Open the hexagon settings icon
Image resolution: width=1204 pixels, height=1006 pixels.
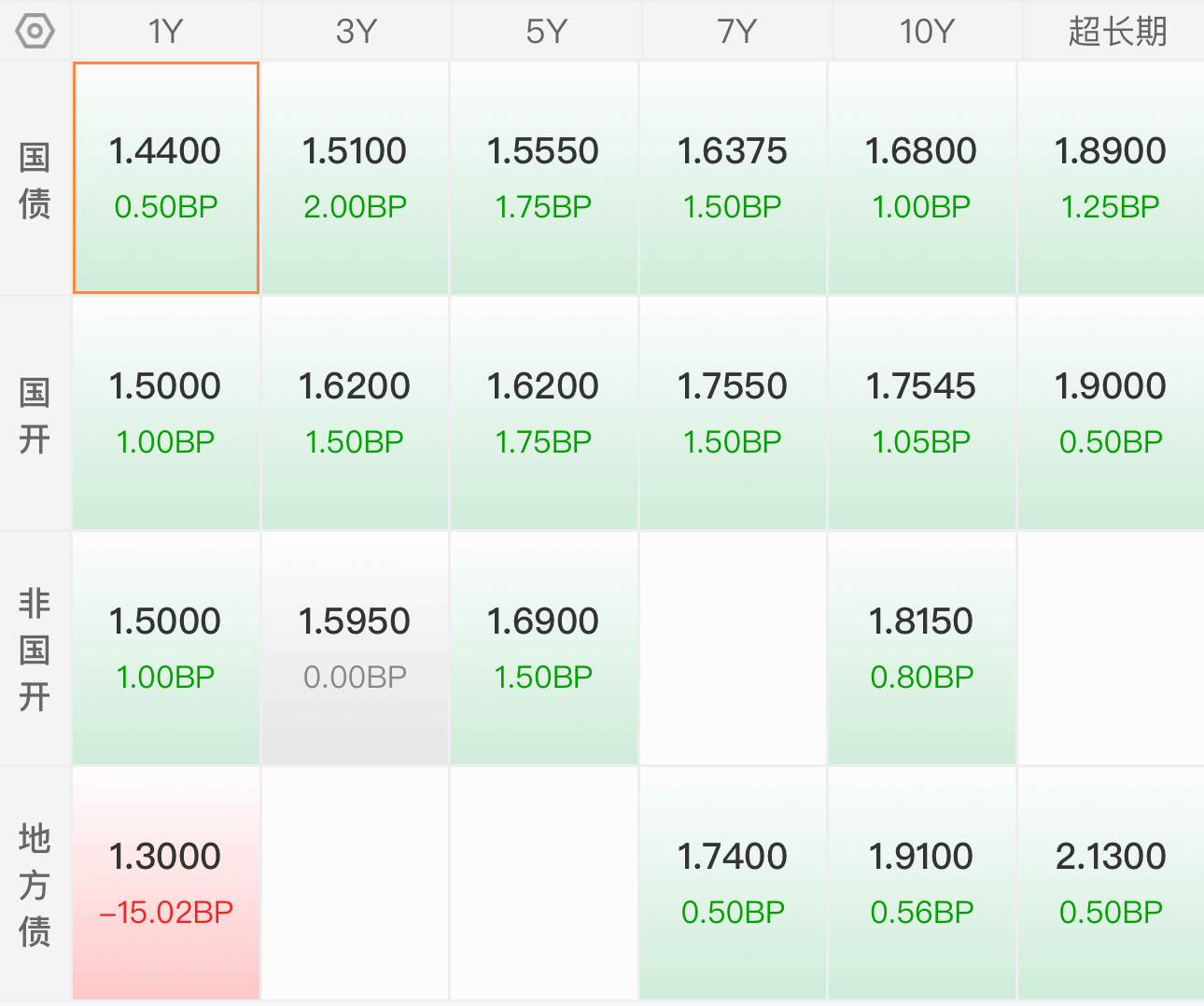tap(35, 31)
